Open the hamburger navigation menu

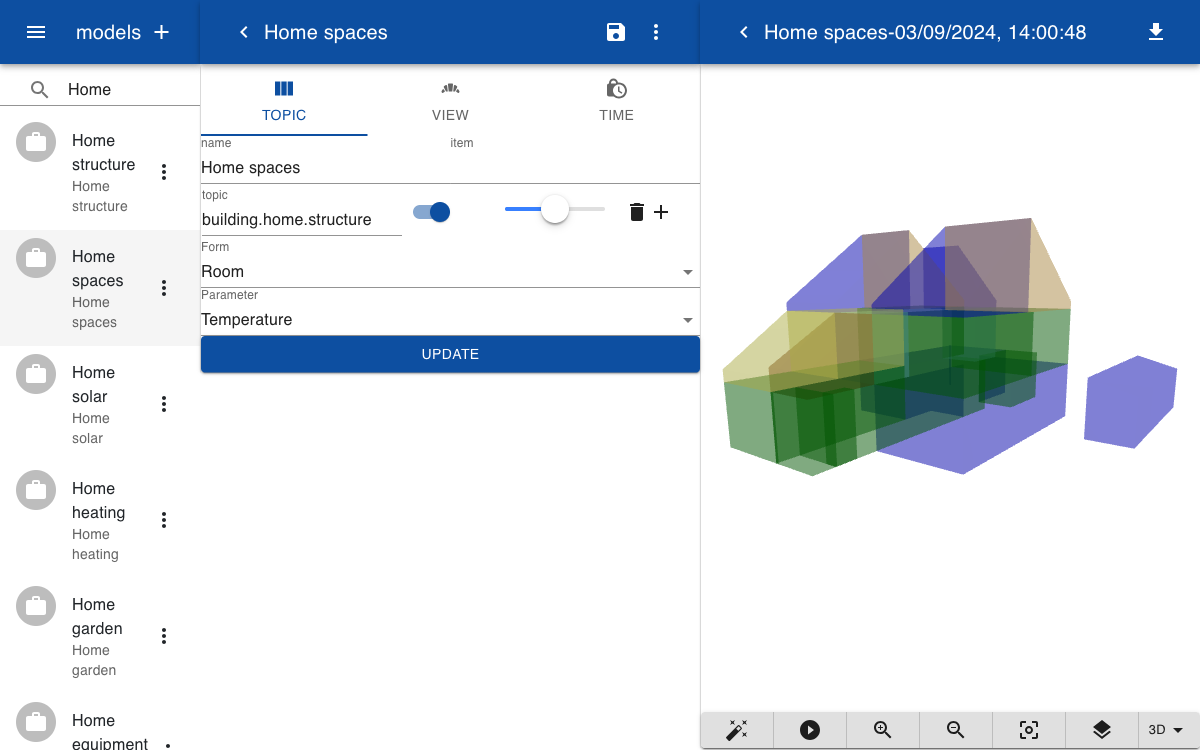(36, 32)
